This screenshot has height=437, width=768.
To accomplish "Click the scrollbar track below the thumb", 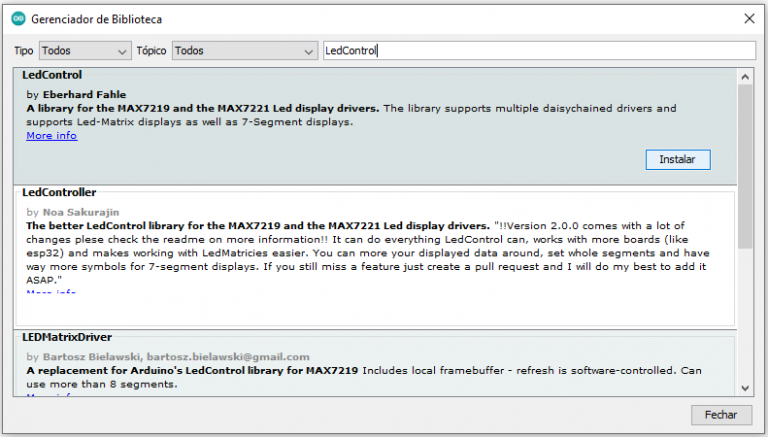I will 745,320.
